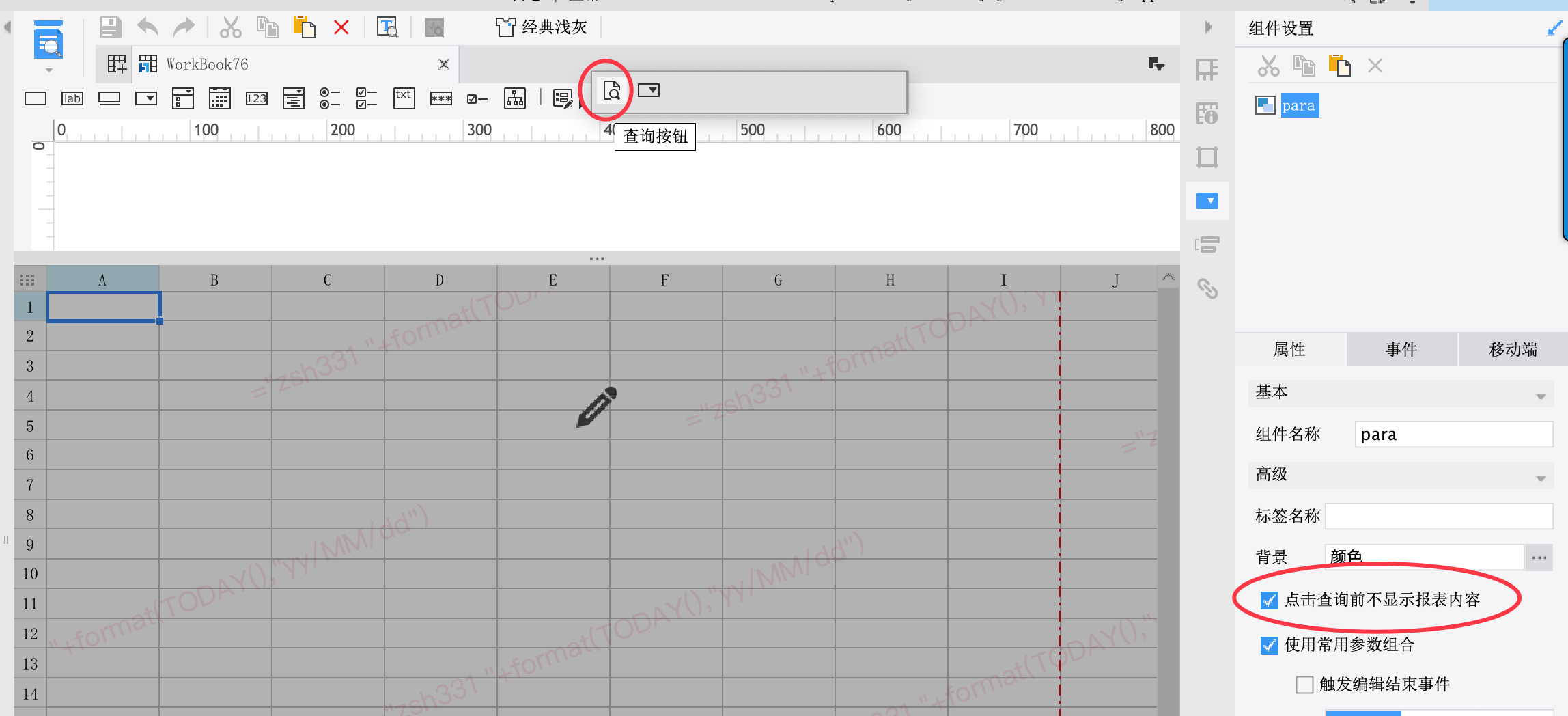
Task: Cut the component in 组件设置 panel
Action: point(1269,66)
